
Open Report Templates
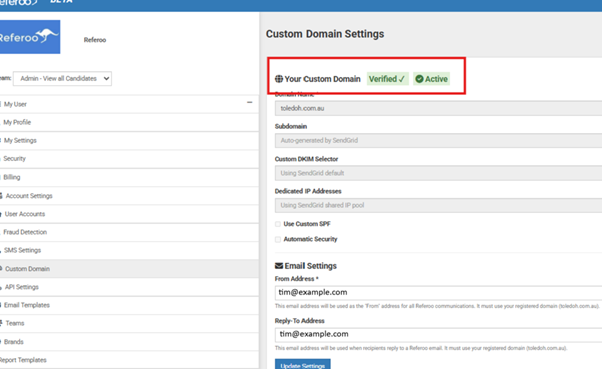point(129,360)
